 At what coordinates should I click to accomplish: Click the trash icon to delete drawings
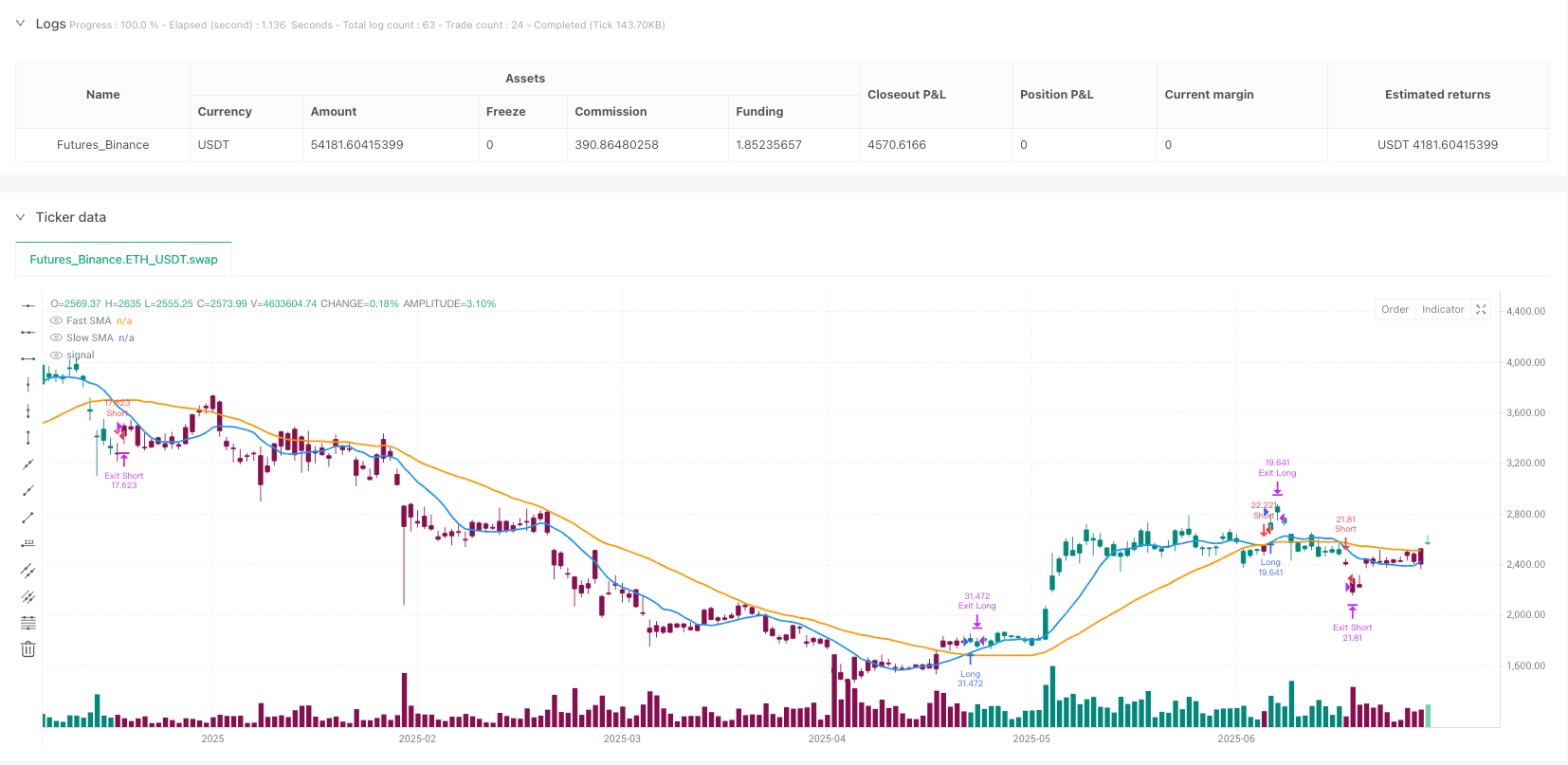tap(28, 649)
